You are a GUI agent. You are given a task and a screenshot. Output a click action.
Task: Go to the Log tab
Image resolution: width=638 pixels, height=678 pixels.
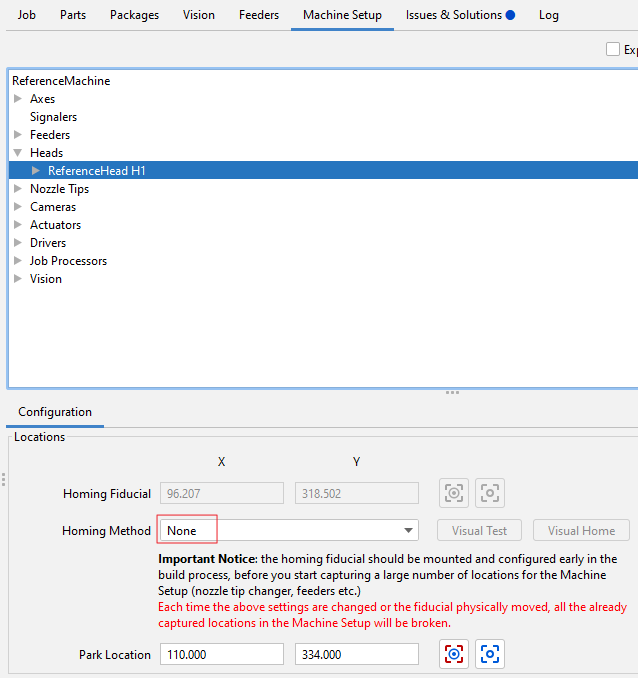click(x=549, y=15)
